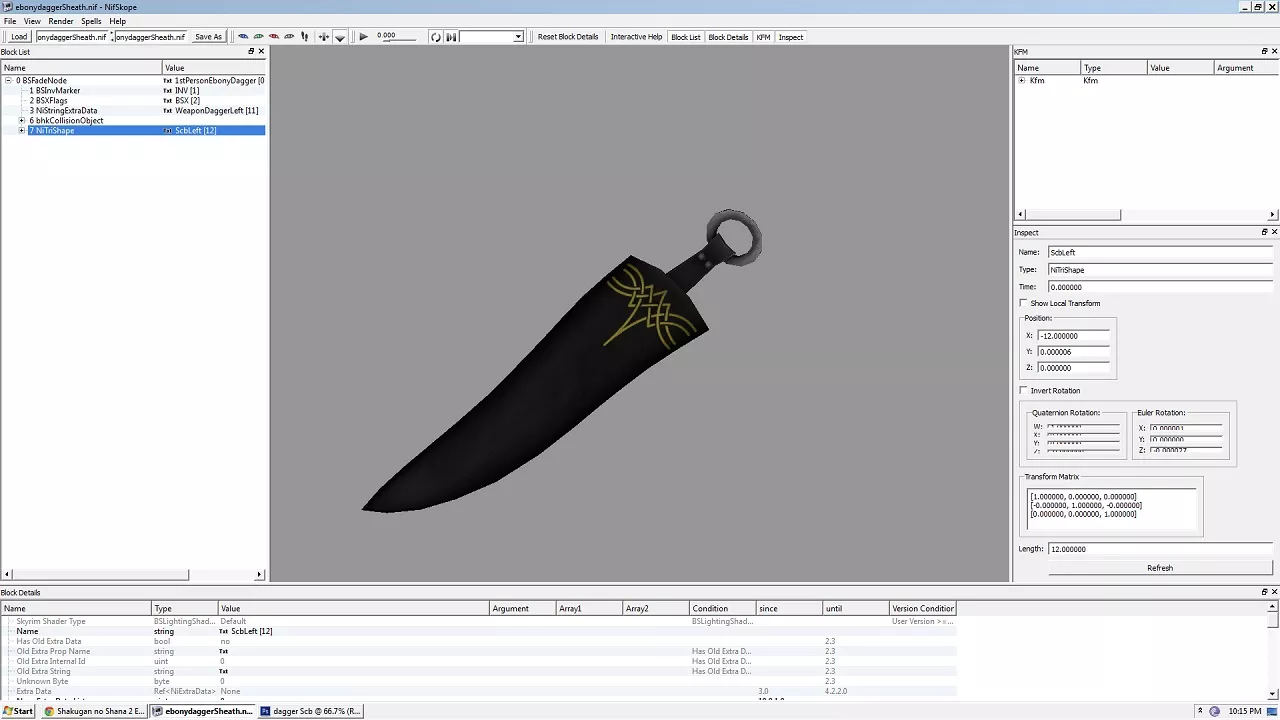Toggle the animation loop icon
Image resolution: width=1280 pixels, height=720 pixels.
435,37
